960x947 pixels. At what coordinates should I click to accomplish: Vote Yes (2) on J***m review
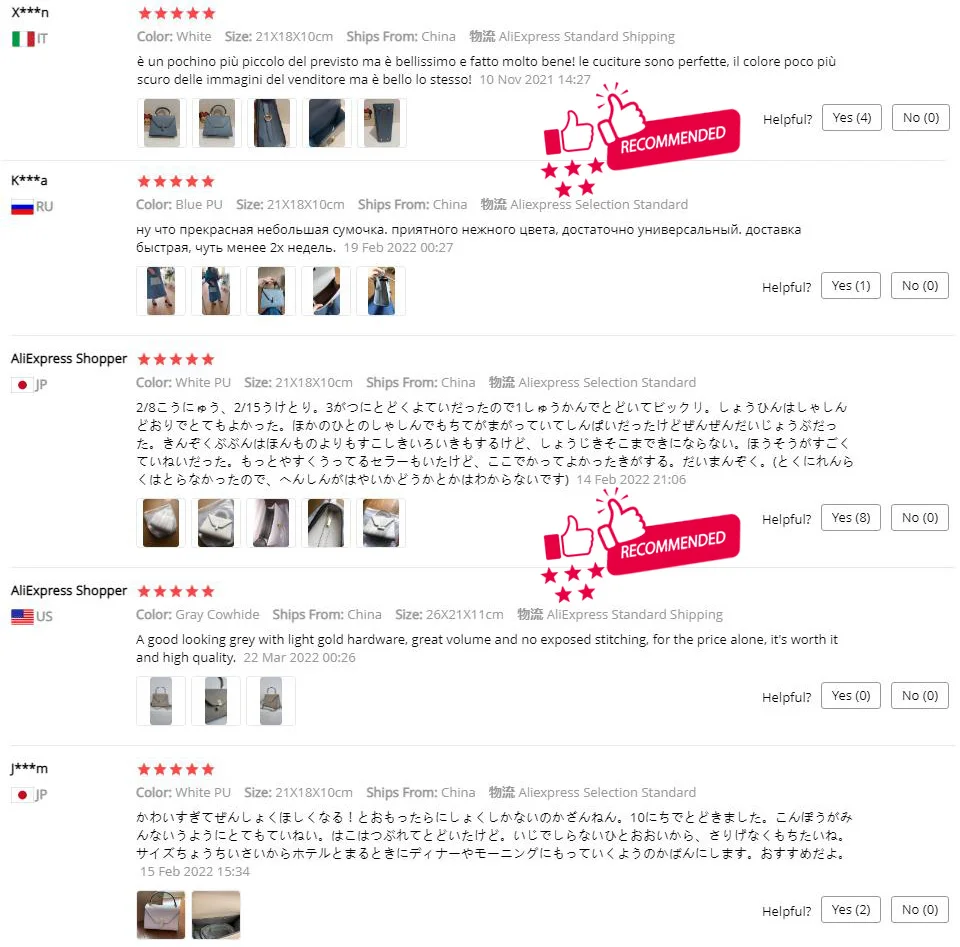[x=850, y=910]
